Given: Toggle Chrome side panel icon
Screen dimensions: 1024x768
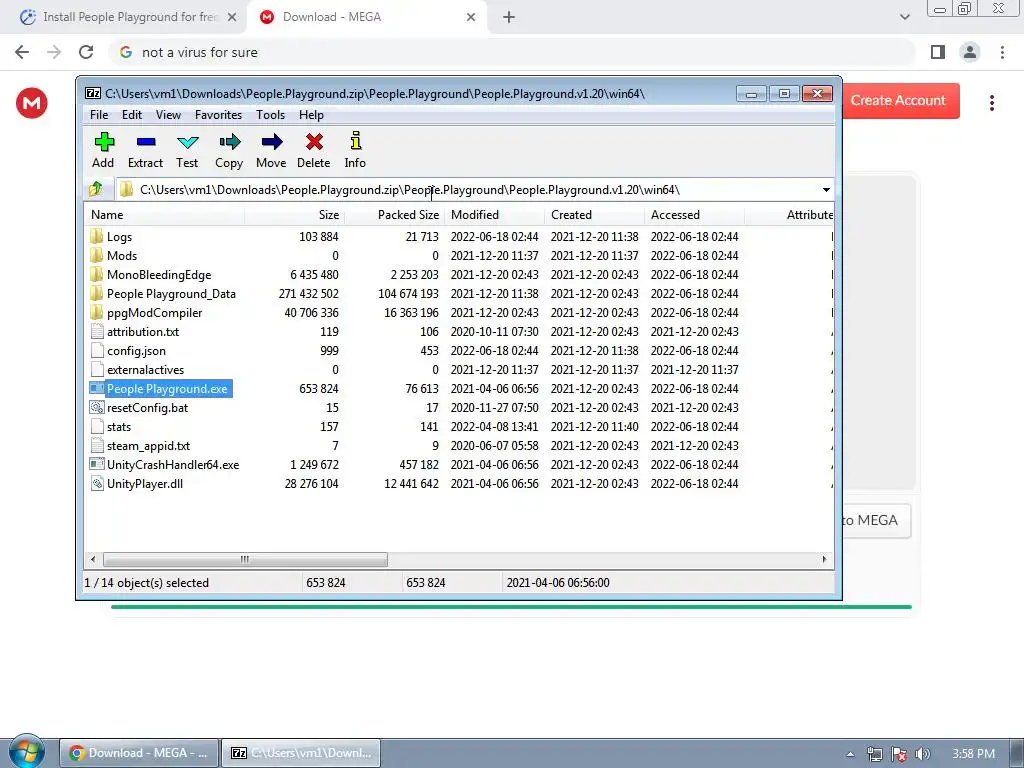Looking at the screenshot, I should [x=938, y=52].
